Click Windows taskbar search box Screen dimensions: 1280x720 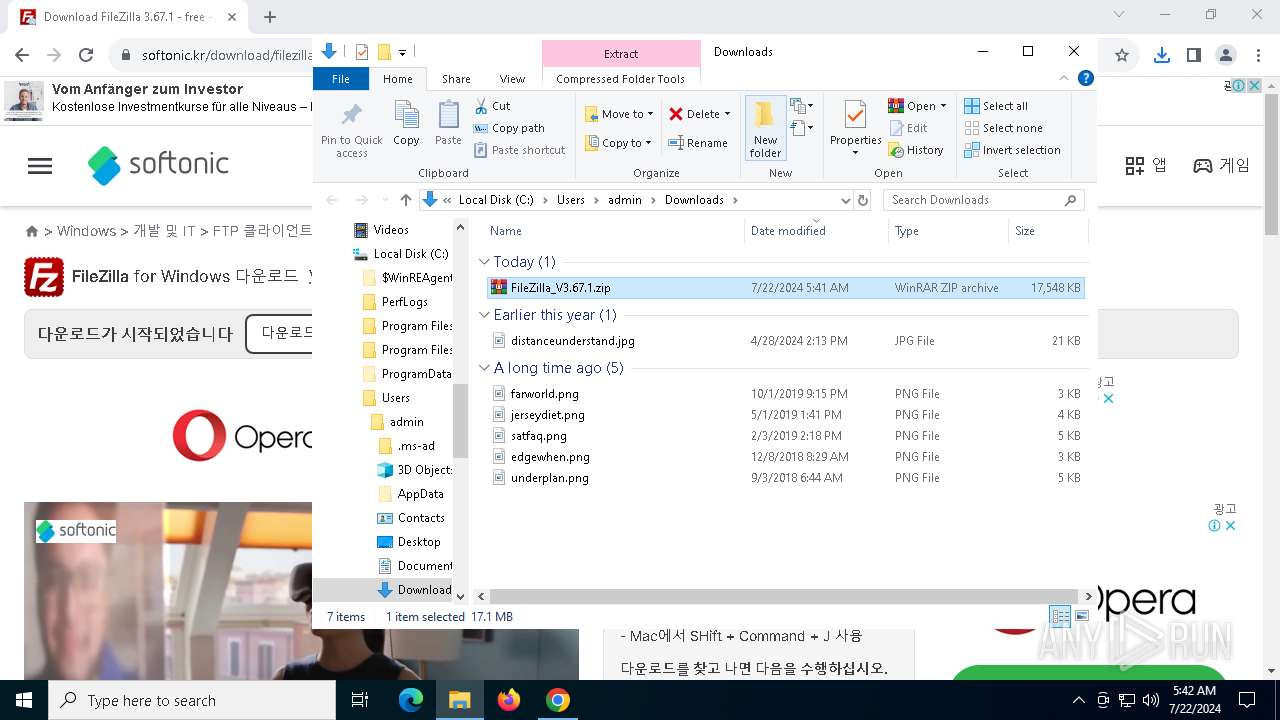[x=192, y=700]
